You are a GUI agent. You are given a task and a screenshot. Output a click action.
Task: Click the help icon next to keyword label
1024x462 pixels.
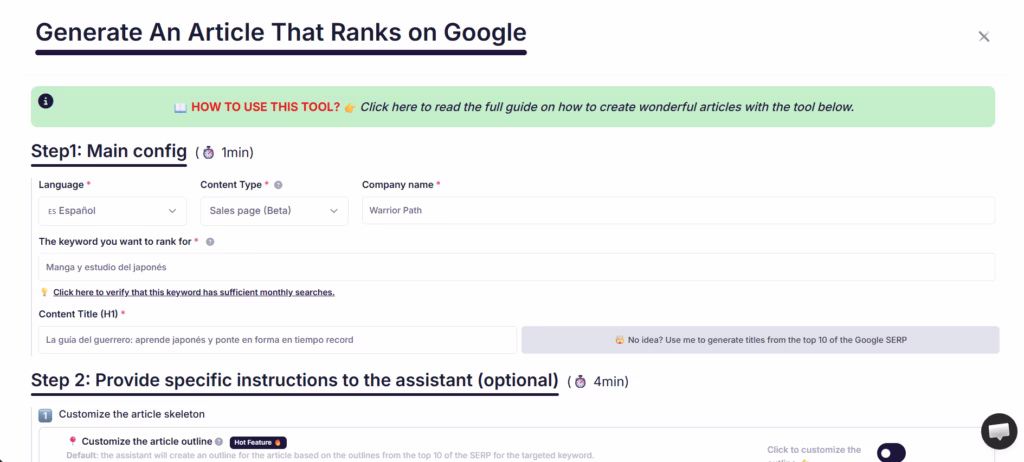tap(210, 241)
